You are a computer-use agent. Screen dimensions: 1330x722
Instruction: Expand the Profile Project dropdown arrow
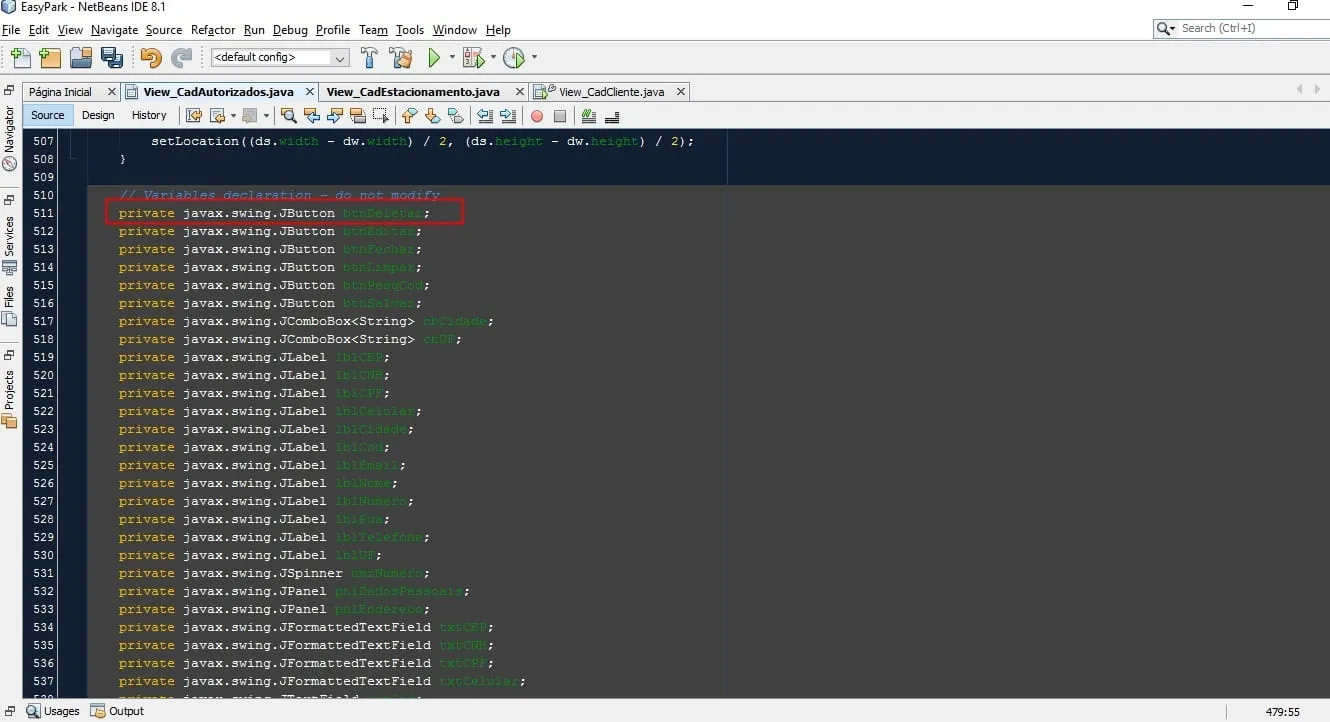[534, 58]
